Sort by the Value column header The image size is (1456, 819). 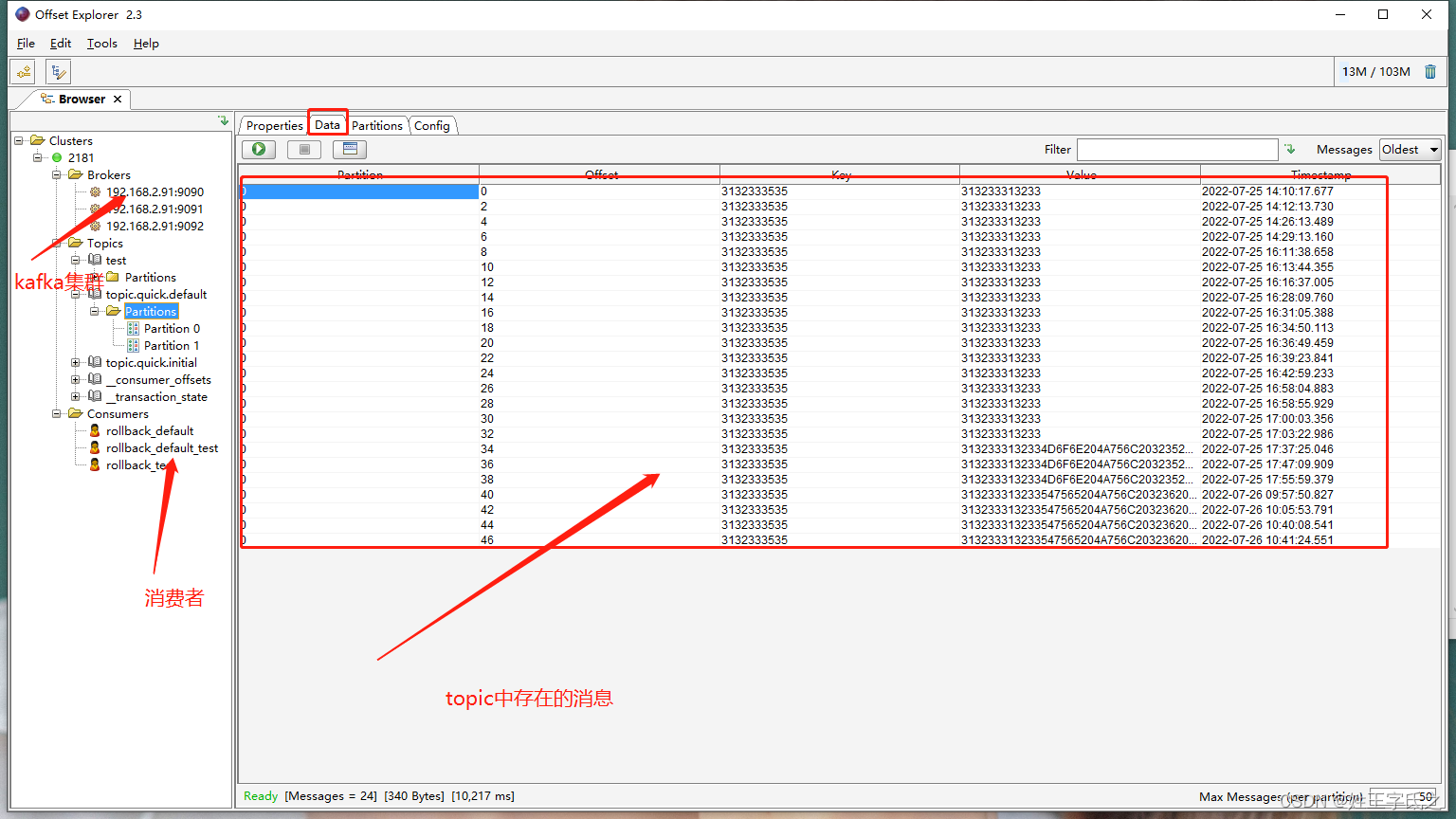point(1081,174)
